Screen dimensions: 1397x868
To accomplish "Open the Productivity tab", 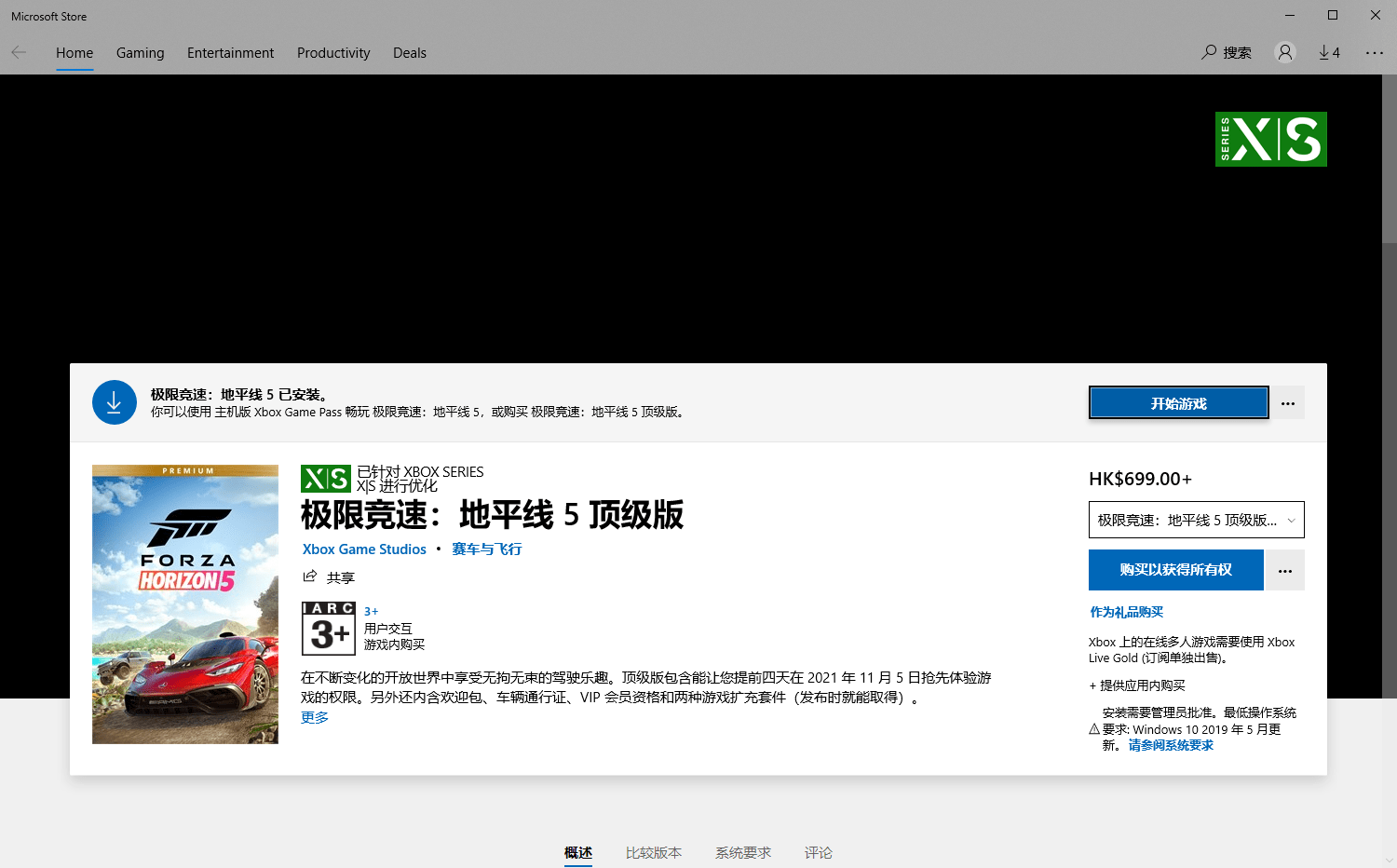I will 333,53.
